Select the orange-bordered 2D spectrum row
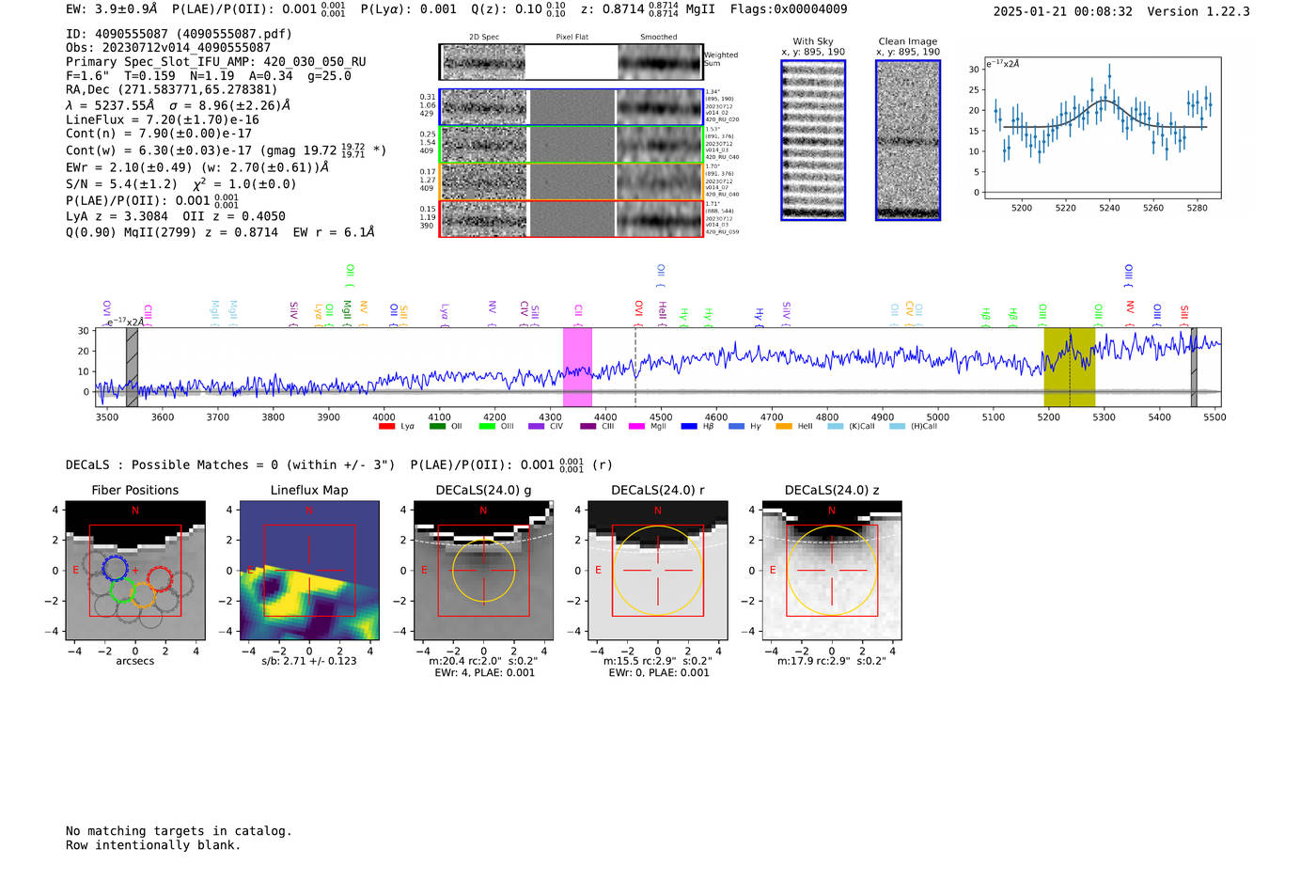The width and height of the screenshot is (1316, 896). coord(572,181)
